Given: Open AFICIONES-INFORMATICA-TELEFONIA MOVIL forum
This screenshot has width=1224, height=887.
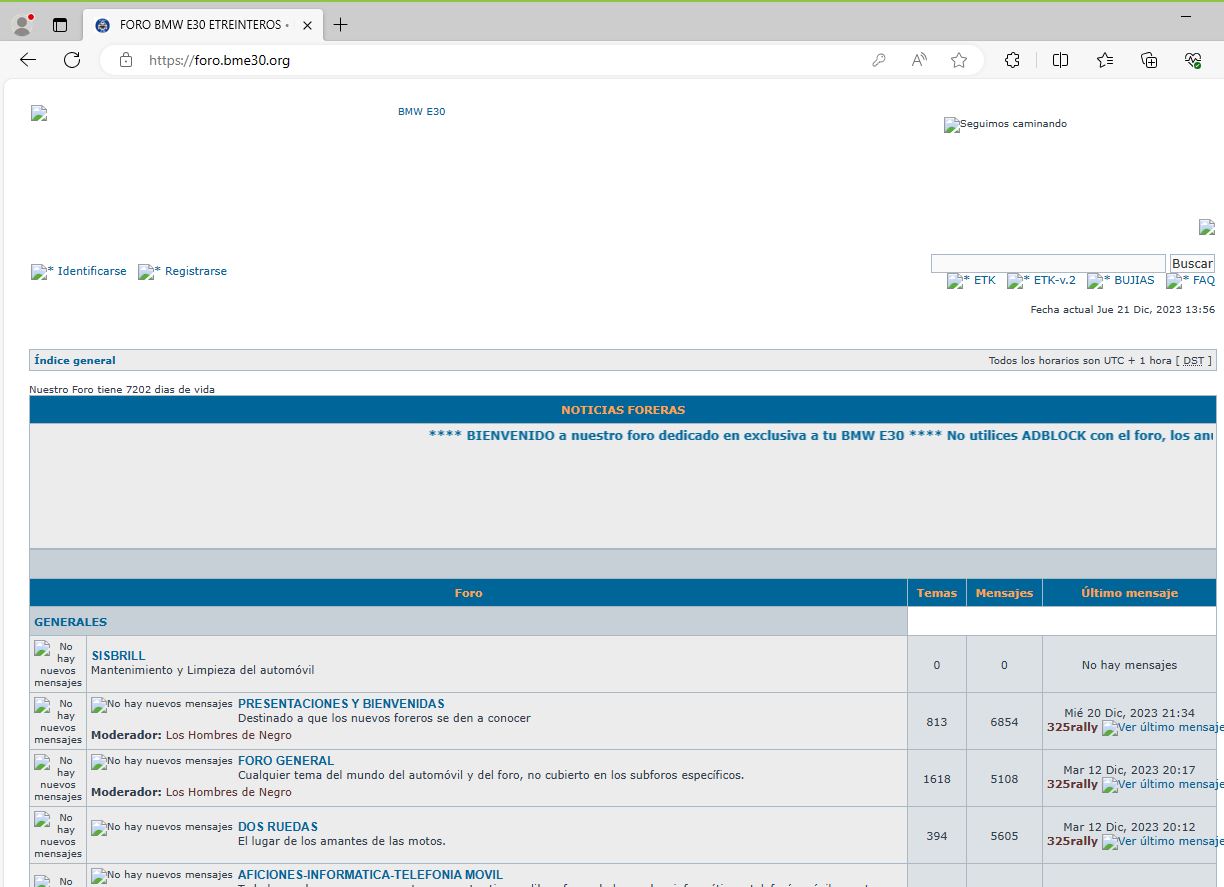Looking at the screenshot, I should point(370,875).
